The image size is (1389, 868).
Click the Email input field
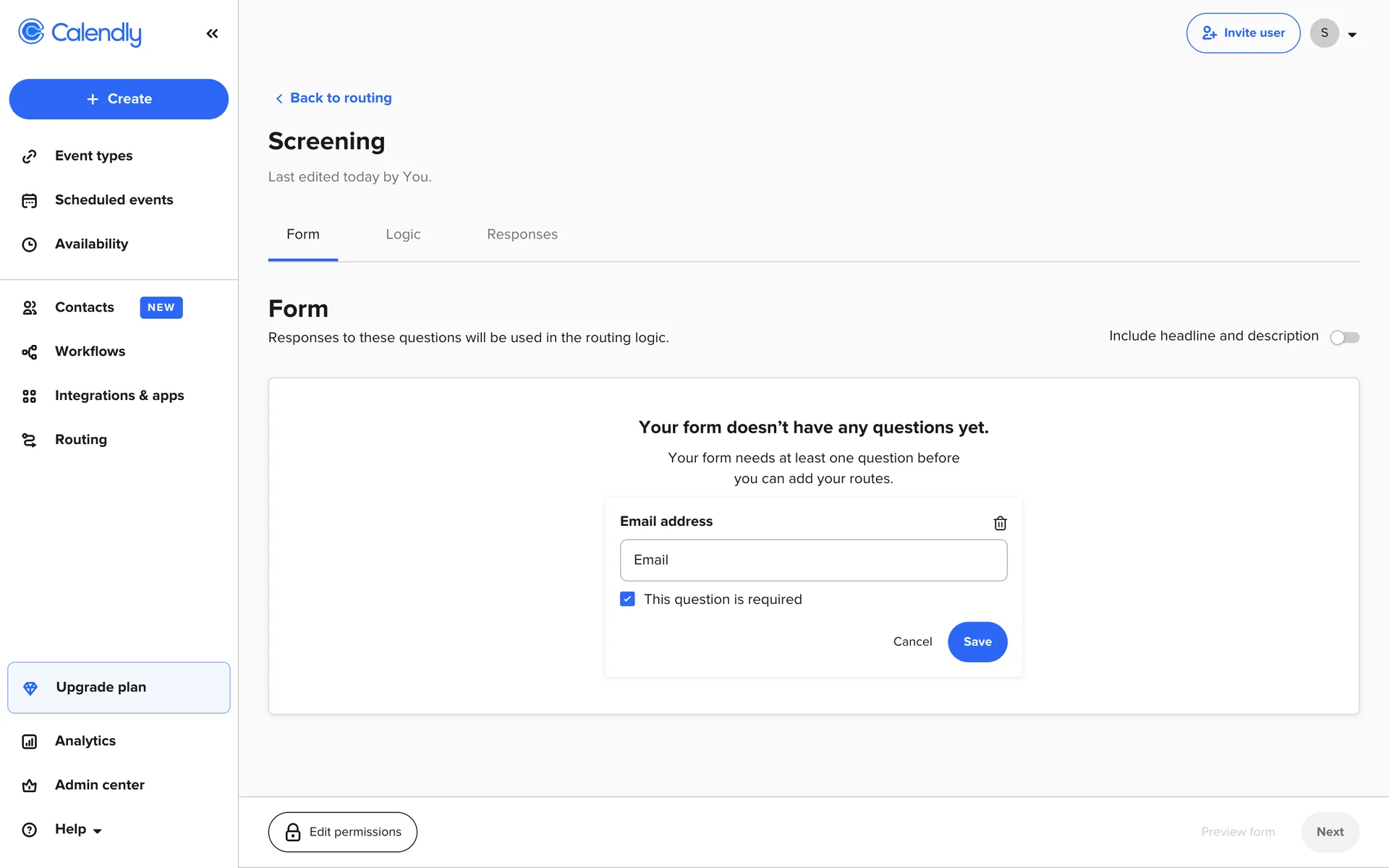[x=813, y=560]
